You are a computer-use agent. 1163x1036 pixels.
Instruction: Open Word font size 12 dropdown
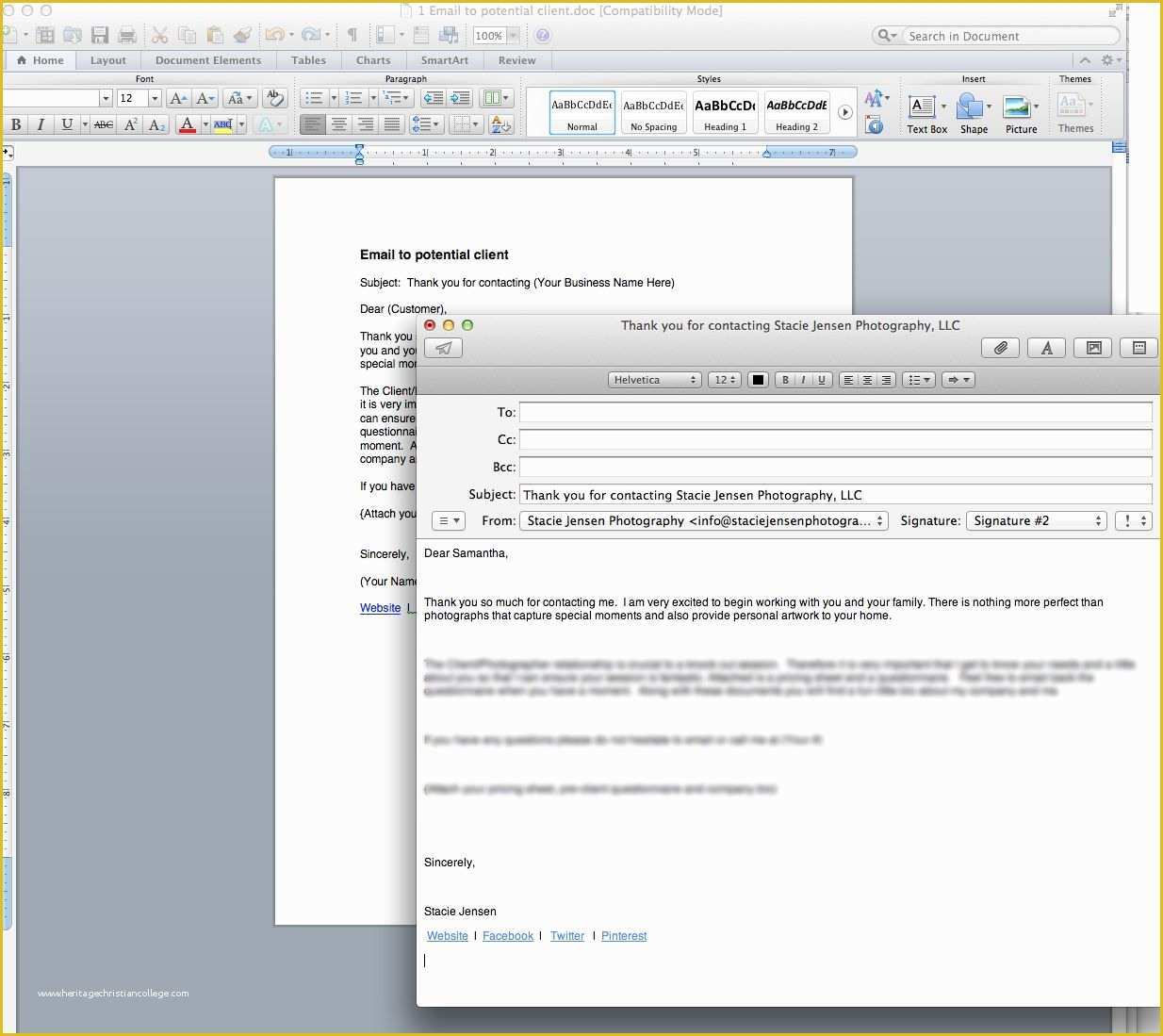[155, 98]
